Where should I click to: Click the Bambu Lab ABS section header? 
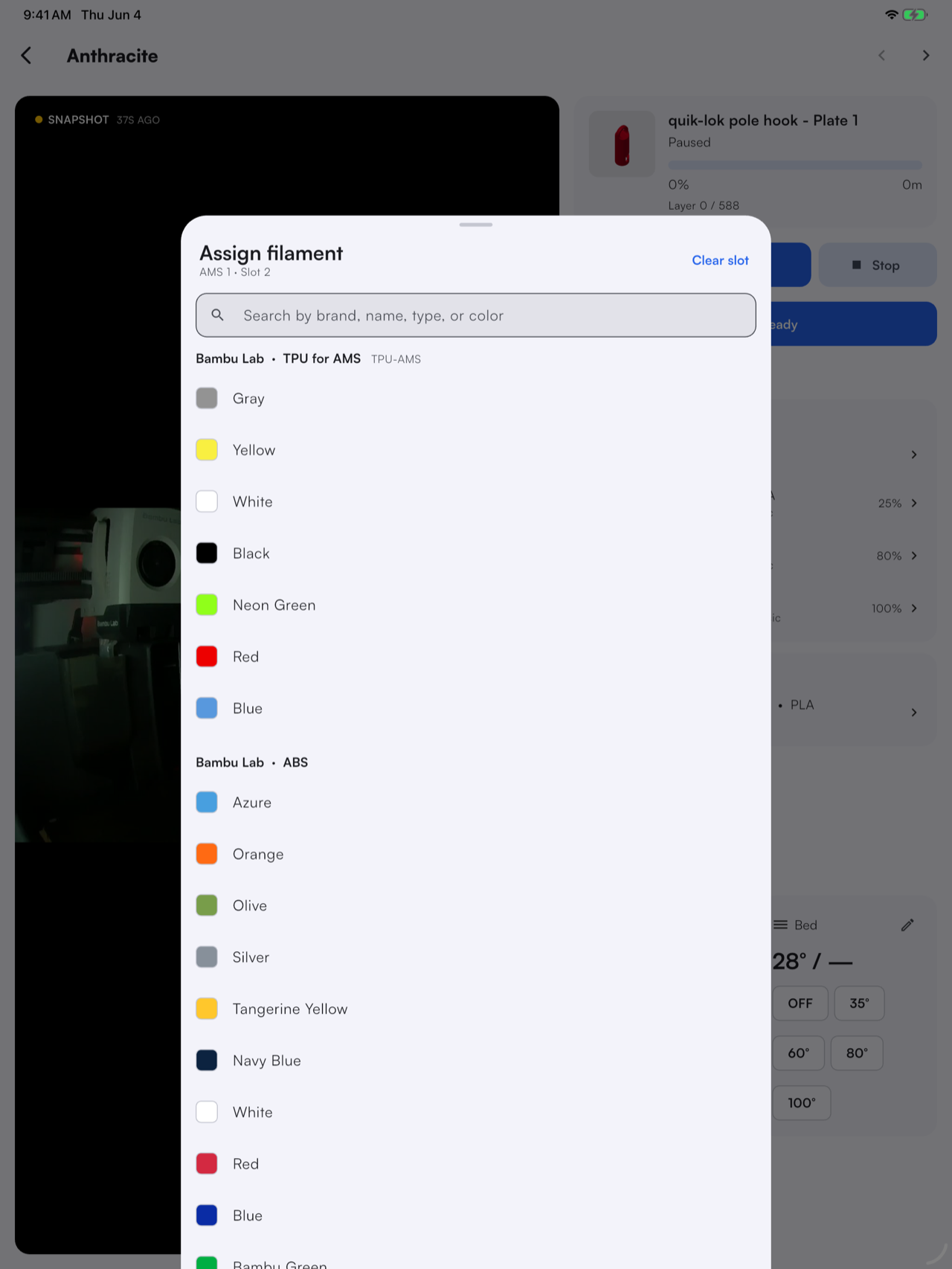pos(252,762)
